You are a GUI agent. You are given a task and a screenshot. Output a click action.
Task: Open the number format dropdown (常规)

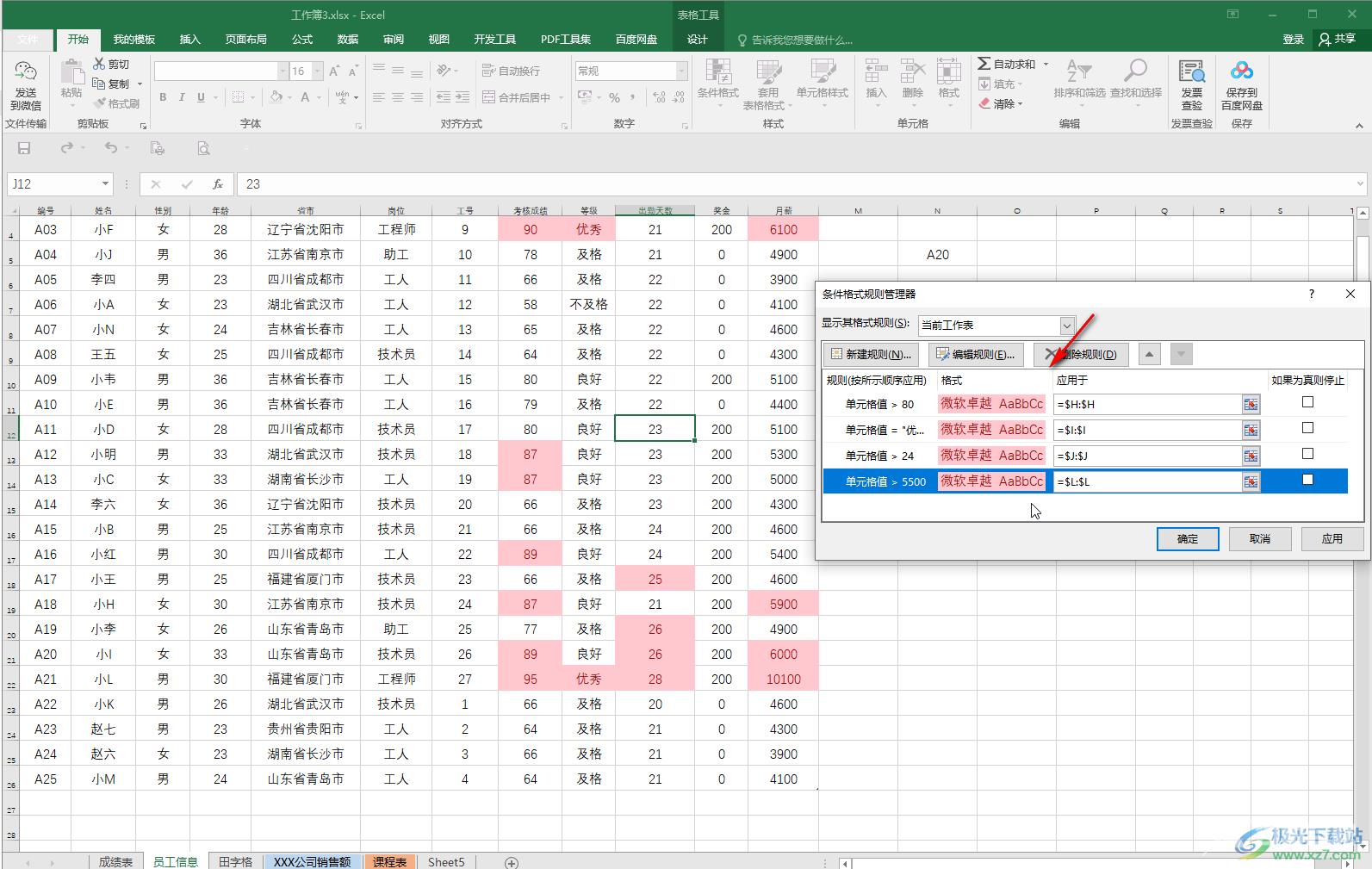click(x=682, y=71)
